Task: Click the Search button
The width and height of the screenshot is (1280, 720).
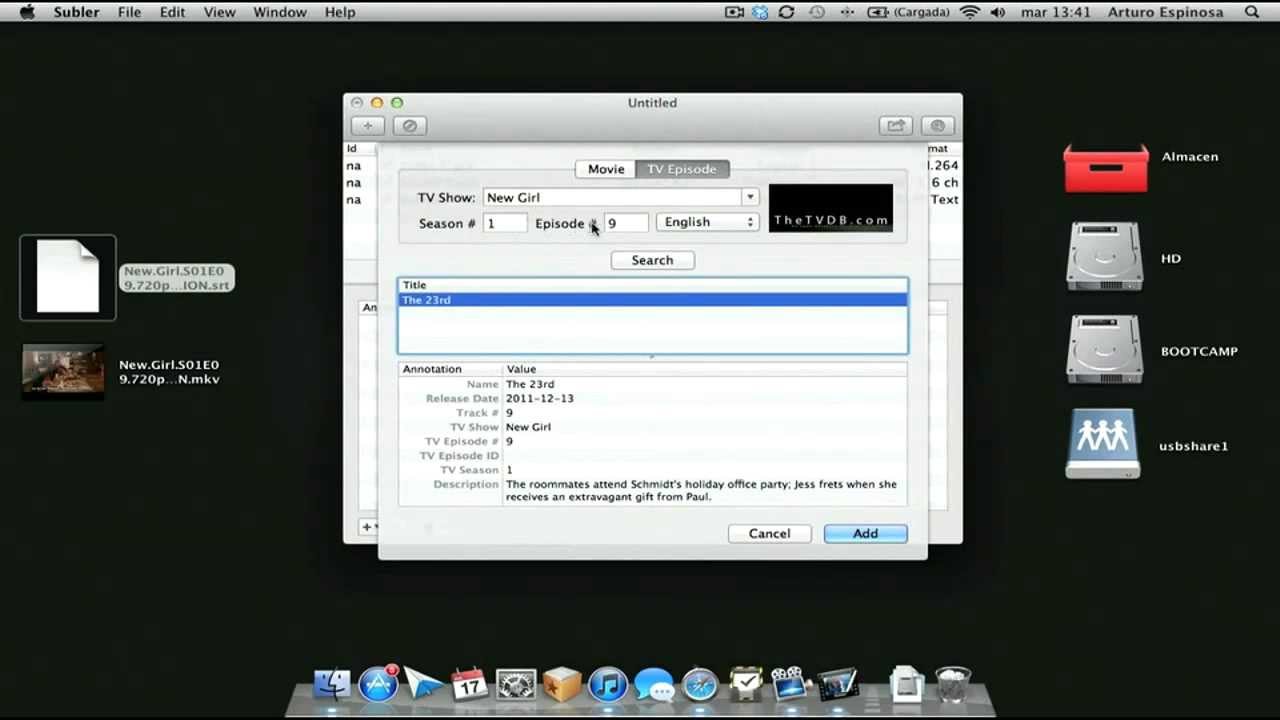Action: pyautogui.click(x=652, y=260)
